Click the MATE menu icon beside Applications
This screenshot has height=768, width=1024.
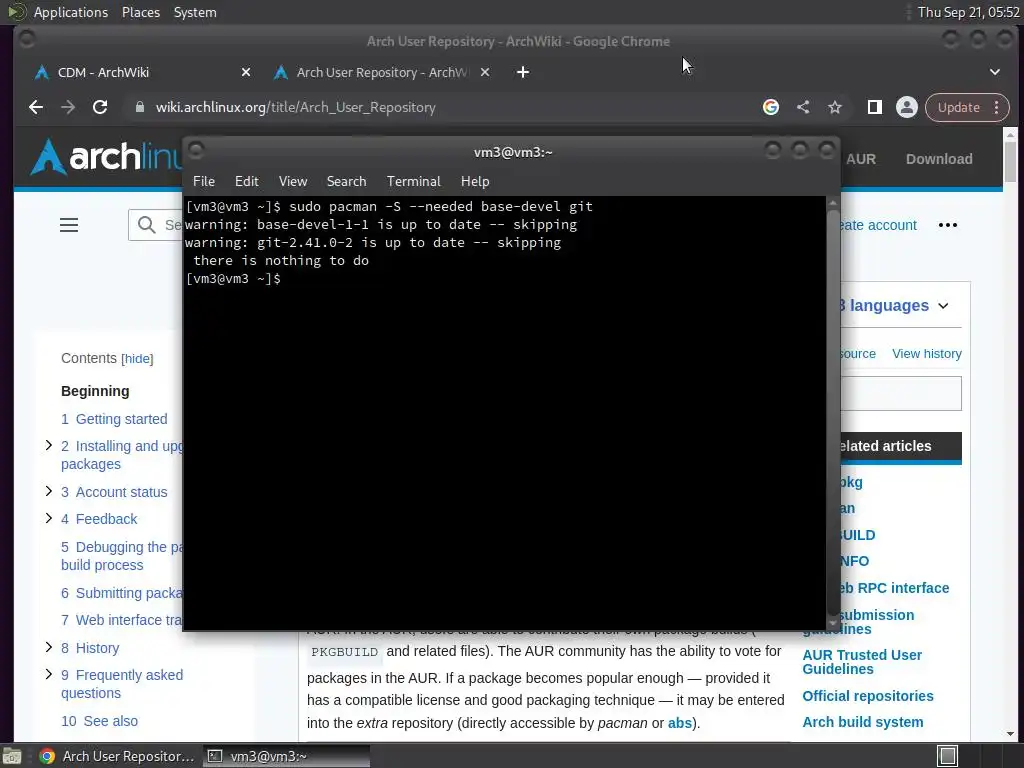pos(16,12)
